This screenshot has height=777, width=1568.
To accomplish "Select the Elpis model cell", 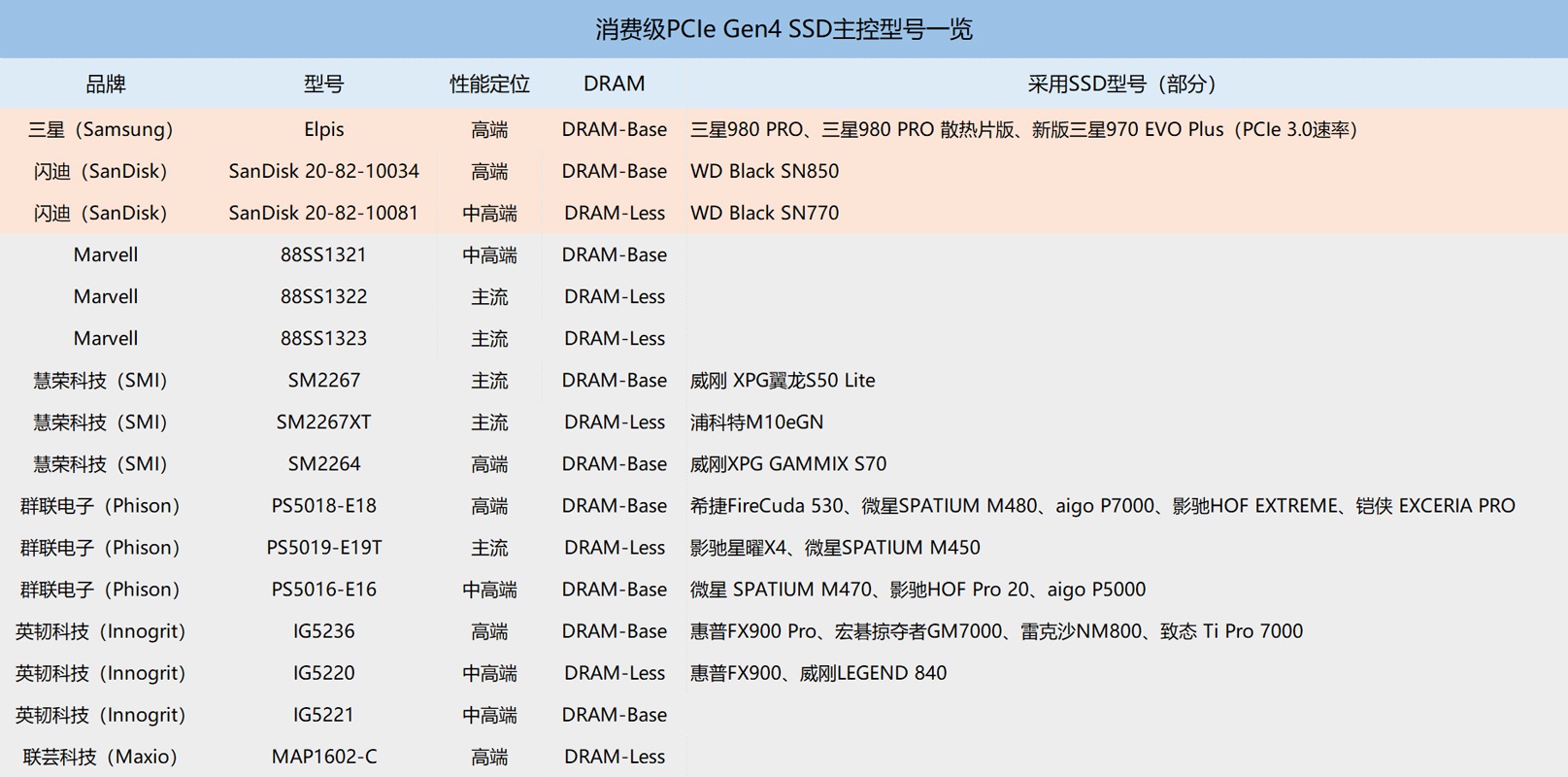I will (323, 129).
